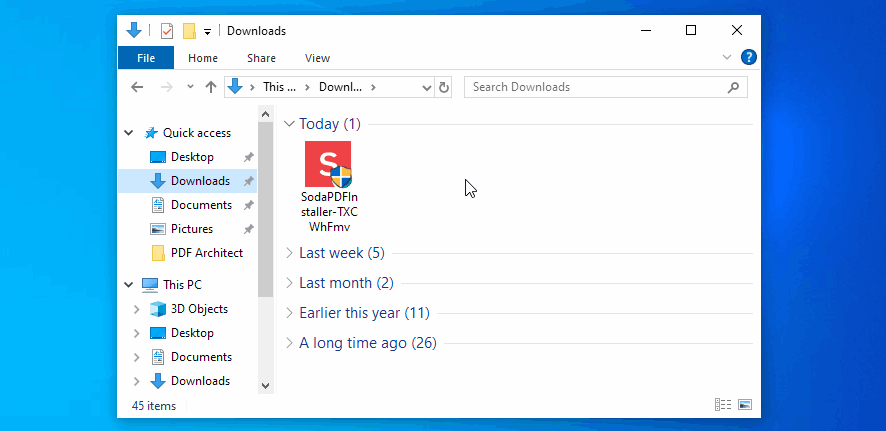Screen dimensions: 886x431
Task: Click navigation pane scrollbar up arrow
Action: [266, 115]
